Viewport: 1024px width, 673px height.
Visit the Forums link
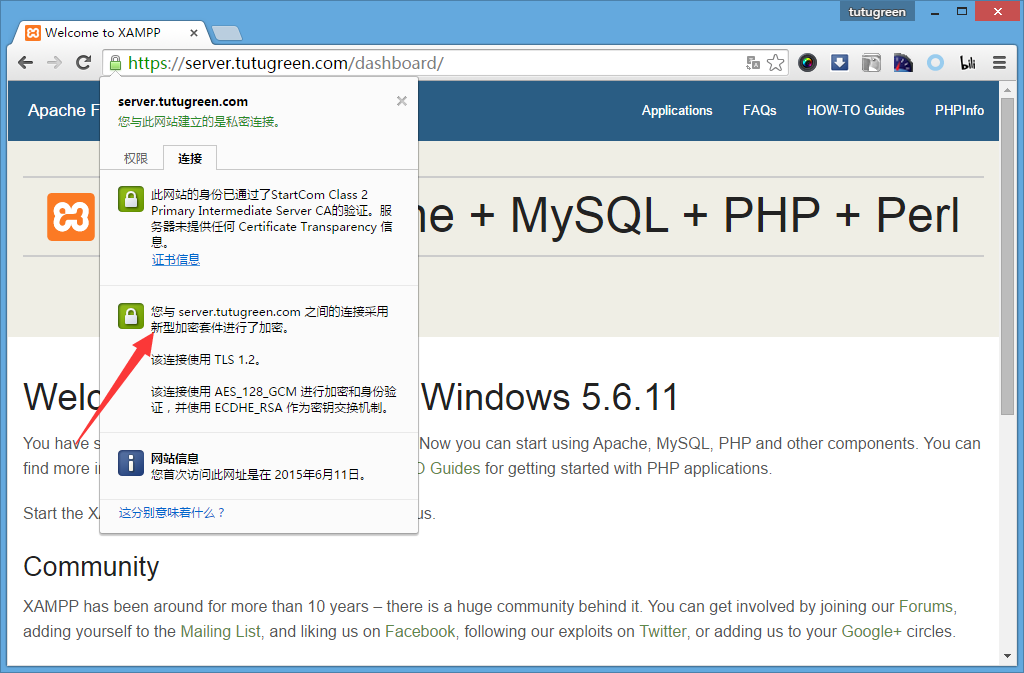tap(926, 606)
